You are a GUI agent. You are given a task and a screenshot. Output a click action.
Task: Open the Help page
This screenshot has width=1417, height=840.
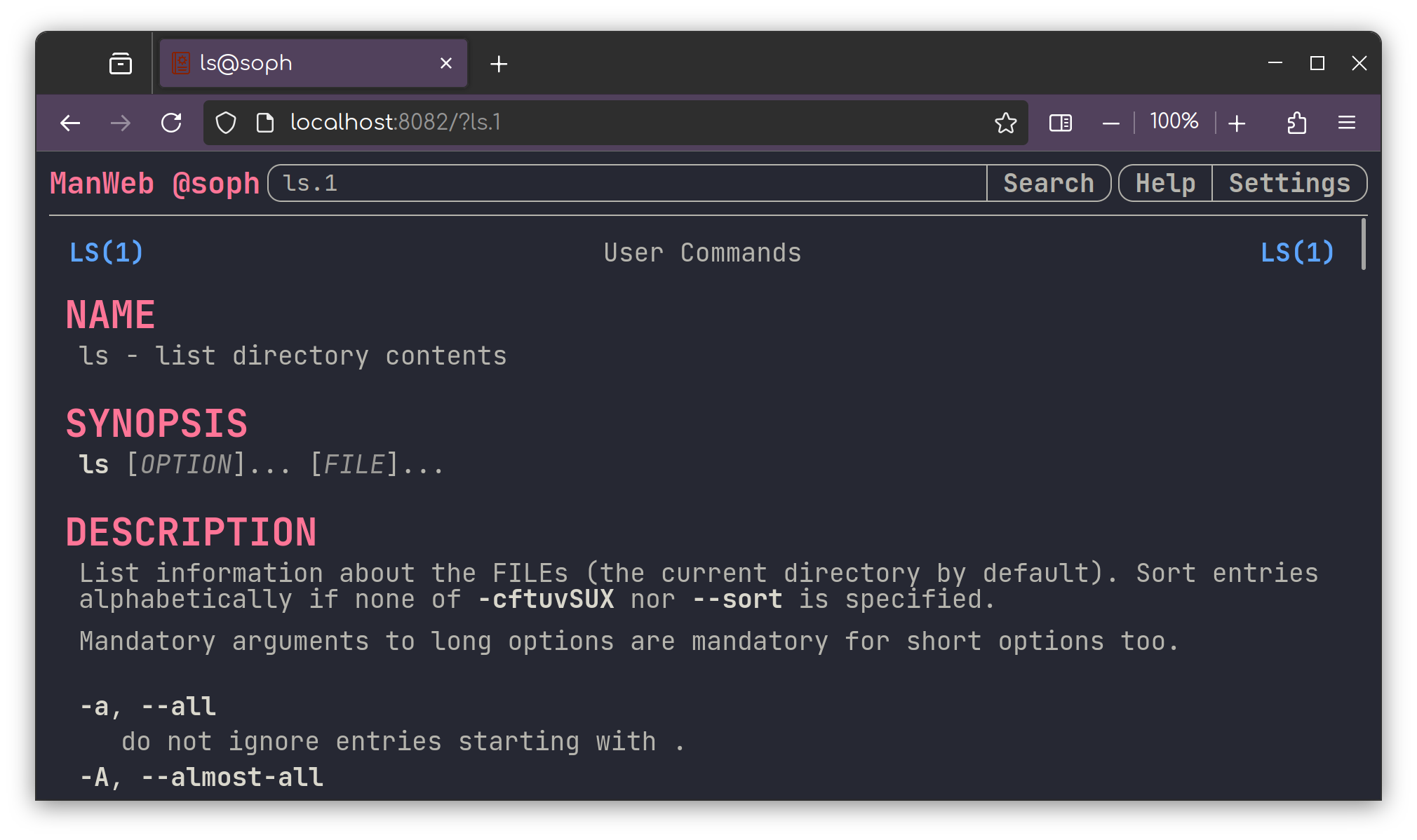coord(1165,184)
